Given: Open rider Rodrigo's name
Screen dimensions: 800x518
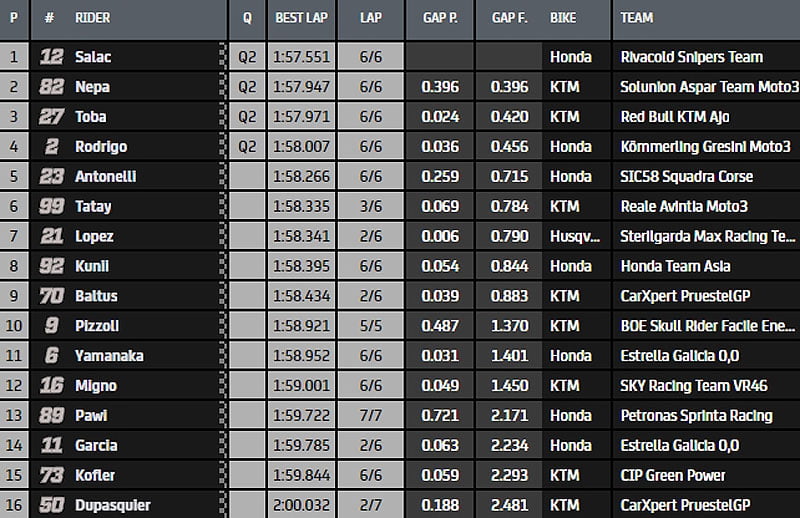Looking at the screenshot, I should [x=101, y=147].
